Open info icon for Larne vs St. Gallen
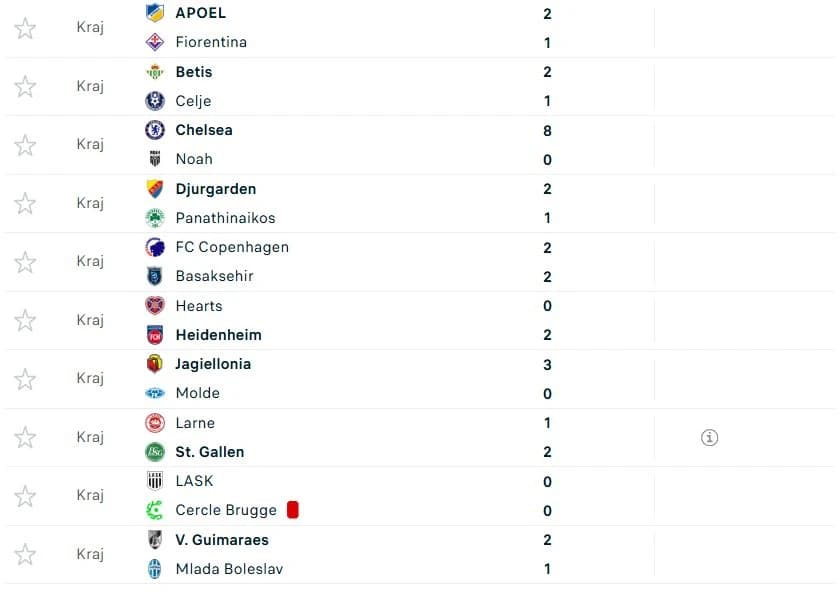Screen dimensions: 840x592 (709, 438)
